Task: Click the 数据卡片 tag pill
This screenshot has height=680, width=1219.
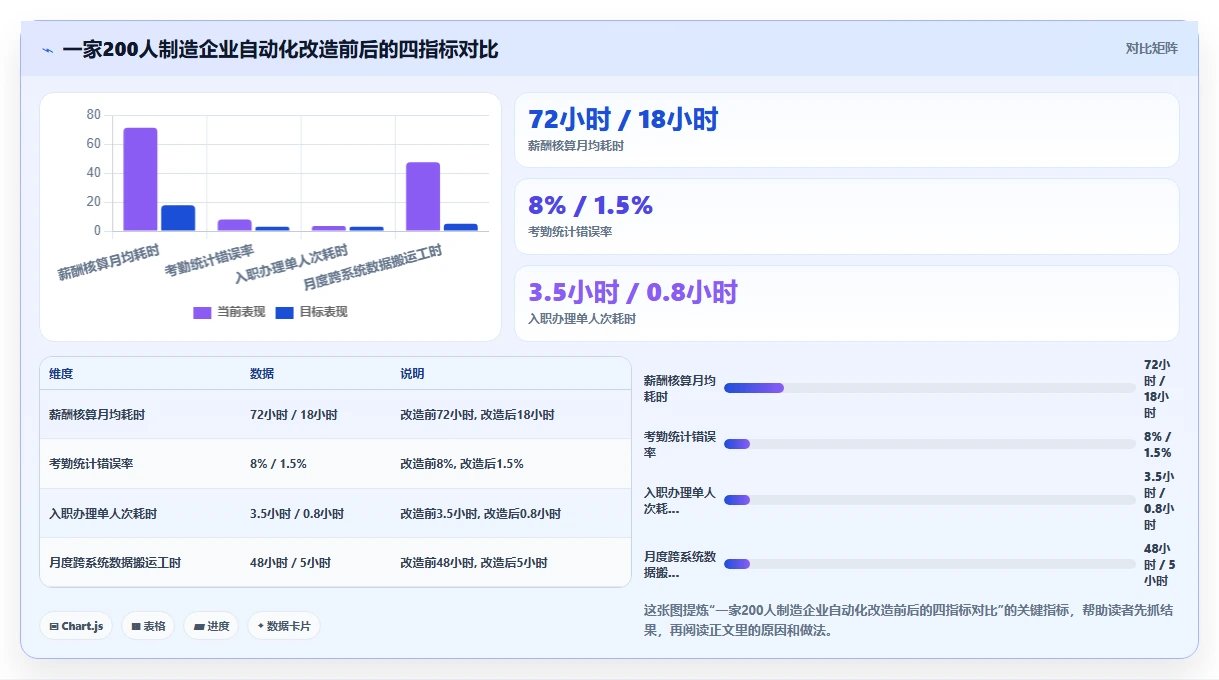Action: [x=284, y=626]
